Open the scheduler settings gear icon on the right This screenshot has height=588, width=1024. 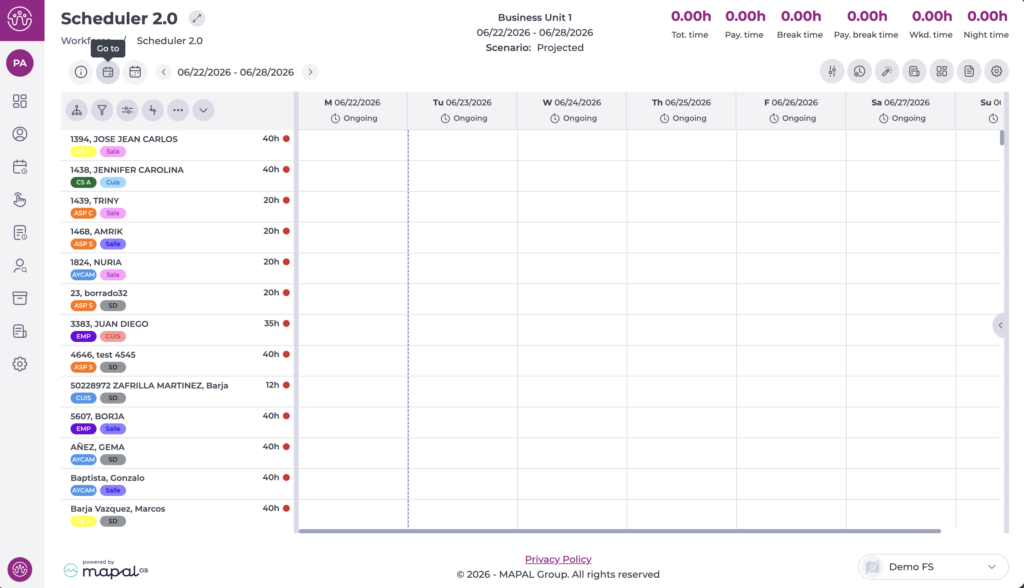(x=997, y=72)
